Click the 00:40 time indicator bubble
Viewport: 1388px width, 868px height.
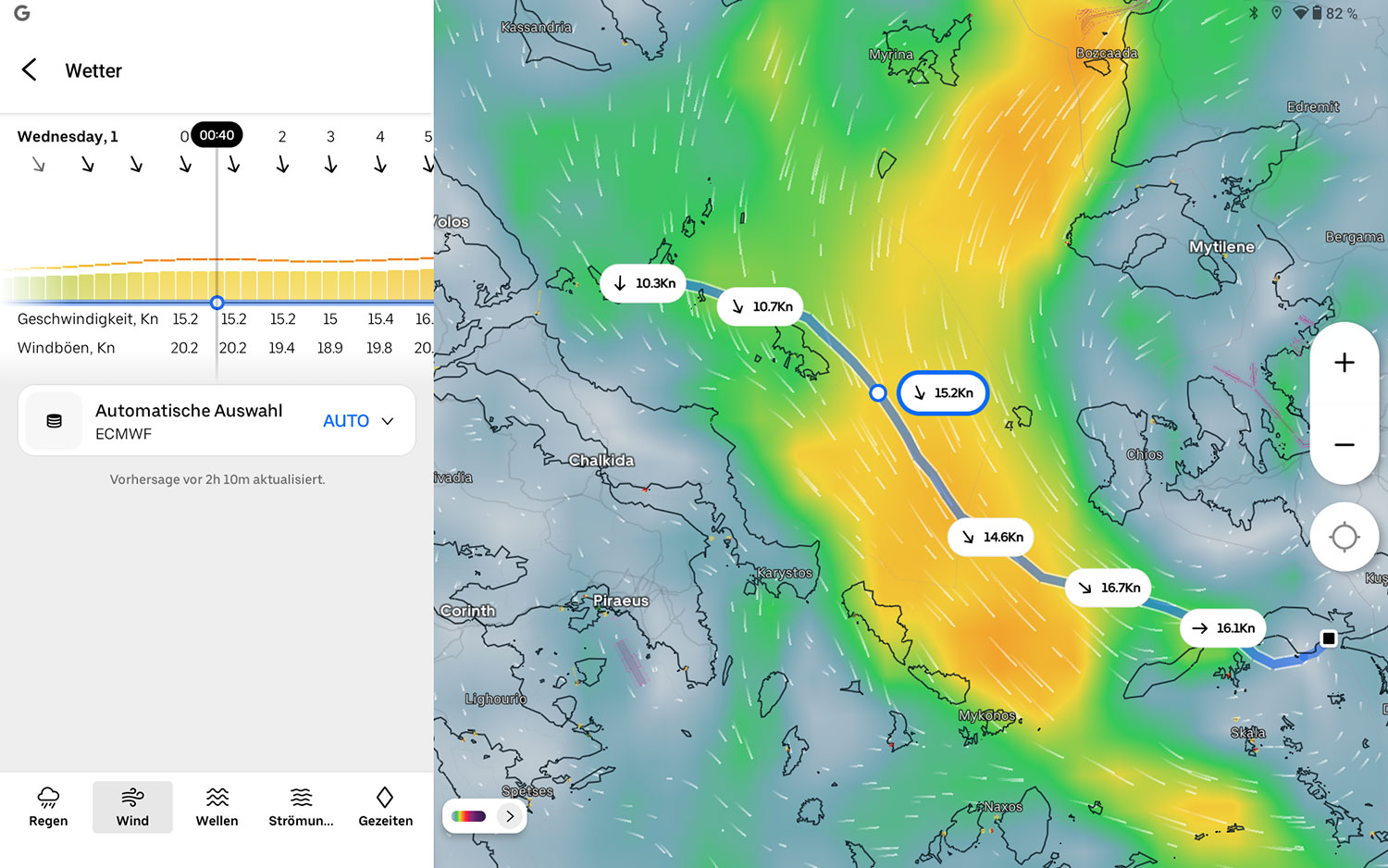(217, 135)
